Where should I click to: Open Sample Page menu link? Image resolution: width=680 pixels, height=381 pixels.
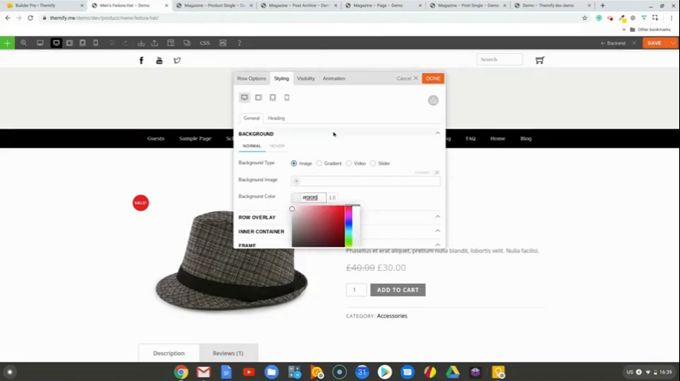[195, 139]
